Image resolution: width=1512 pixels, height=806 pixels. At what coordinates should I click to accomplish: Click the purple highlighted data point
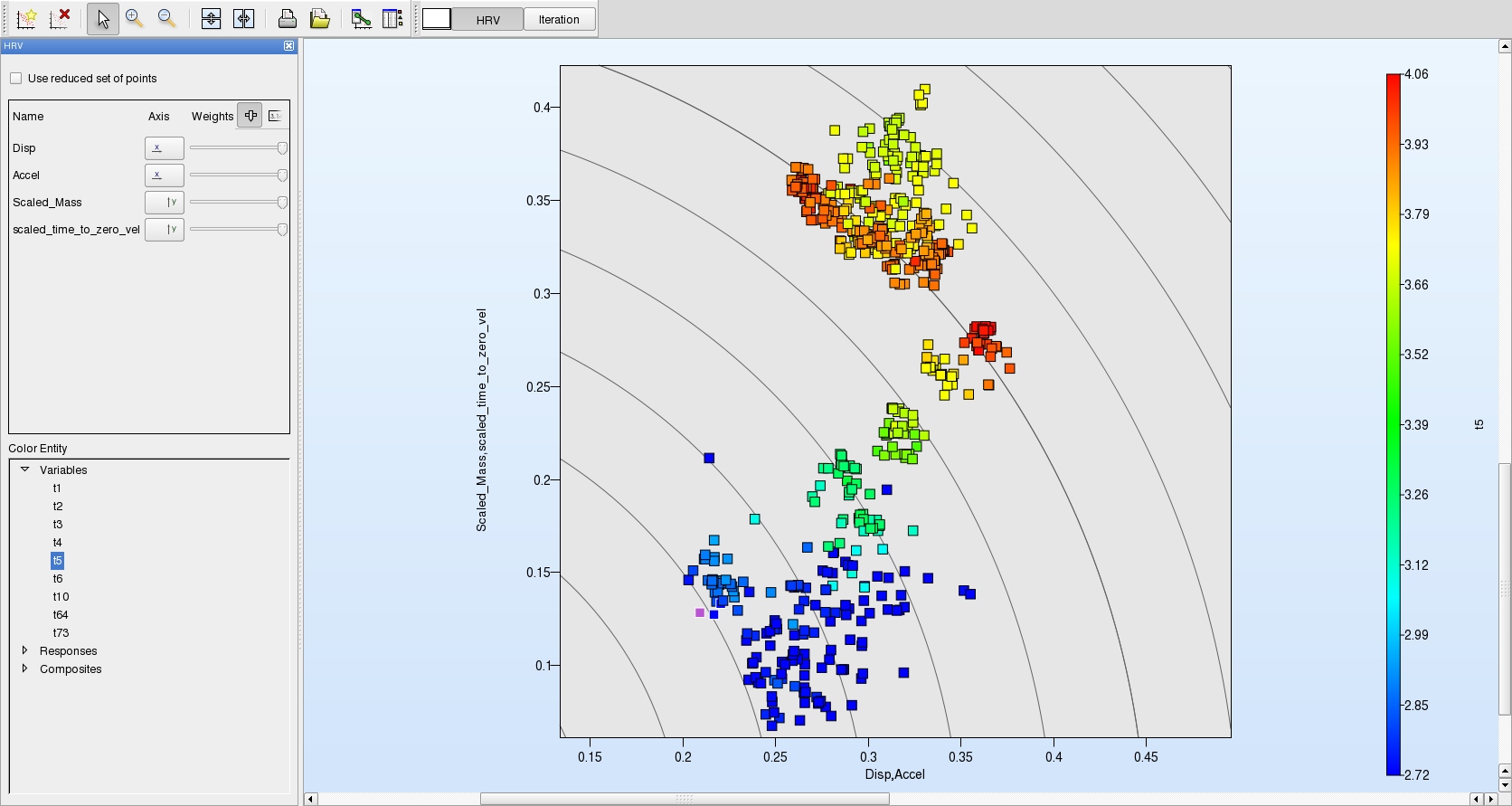(x=700, y=612)
